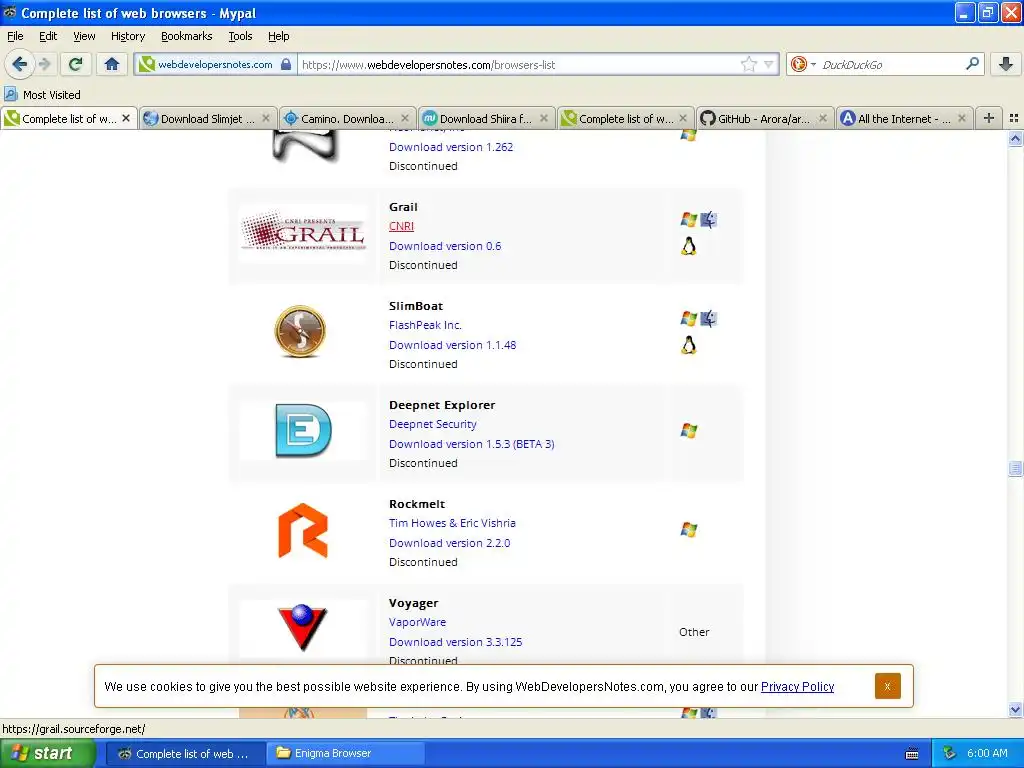The width and height of the screenshot is (1024, 768).
Task: Switch to Download Slimjet tab
Action: pyautogui.click(x=207, y=118)
